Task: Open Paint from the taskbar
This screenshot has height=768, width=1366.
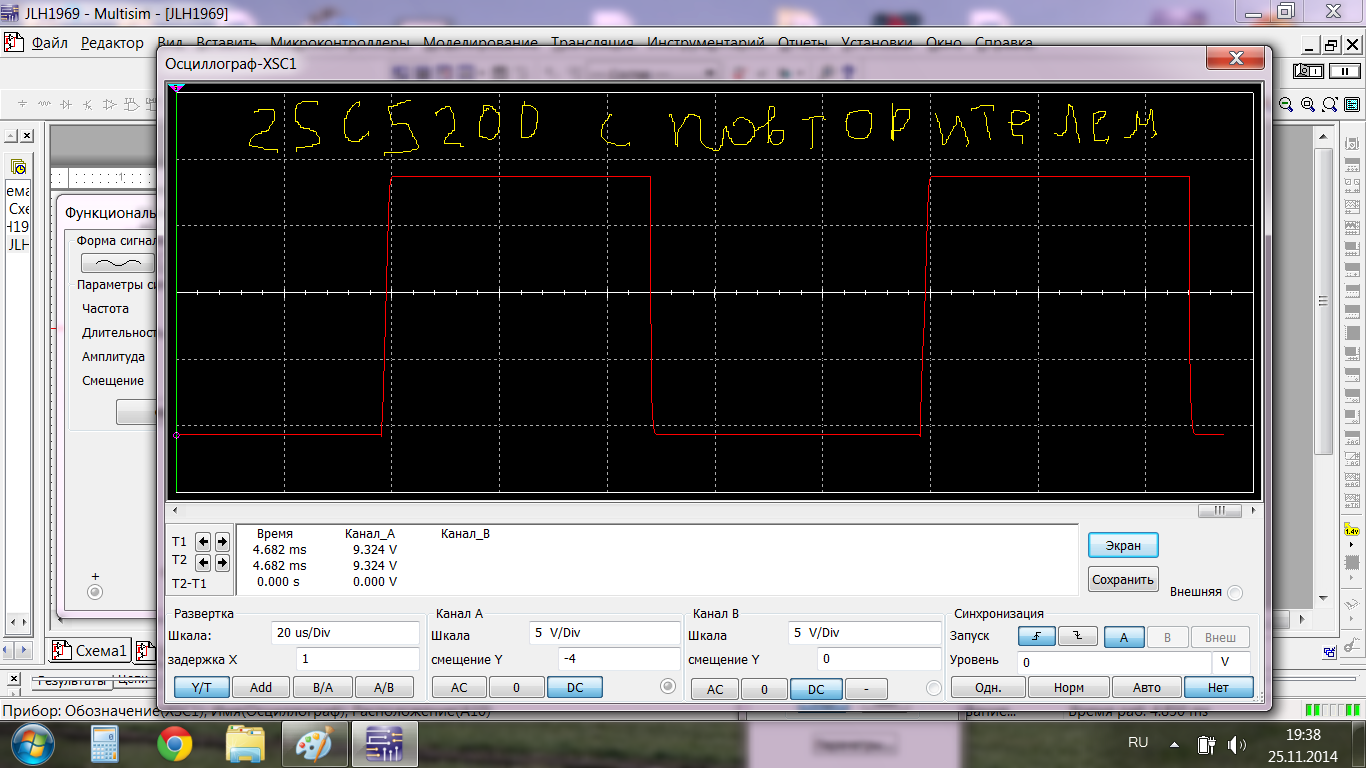Action: (x=315, y=745)
